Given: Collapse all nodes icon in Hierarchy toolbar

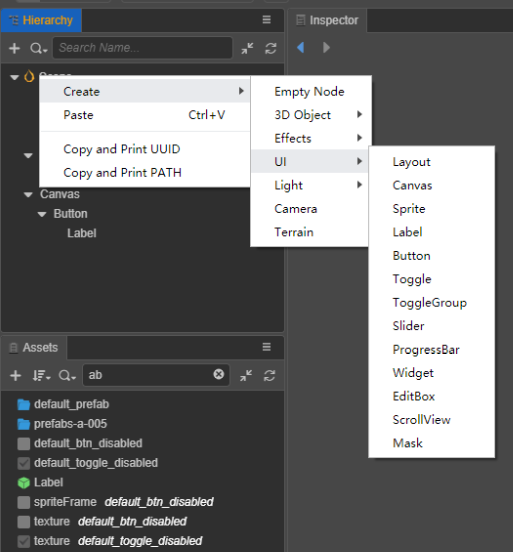Looking at the screenshot, I should pos(247,48).
